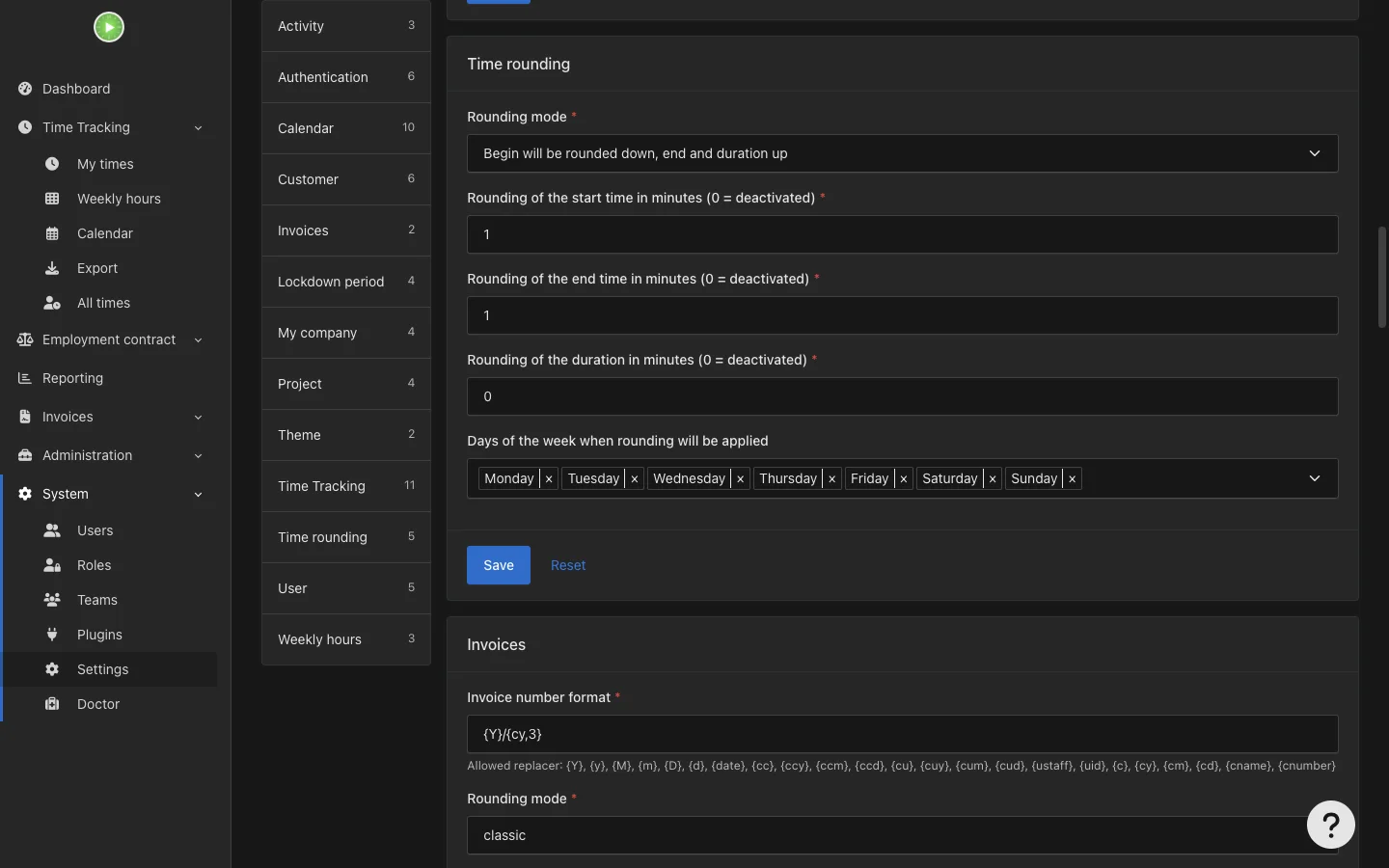This screenshot has width=1389, height=868.
Task: Click the System gear icon
Action: (x=25, y=494)
